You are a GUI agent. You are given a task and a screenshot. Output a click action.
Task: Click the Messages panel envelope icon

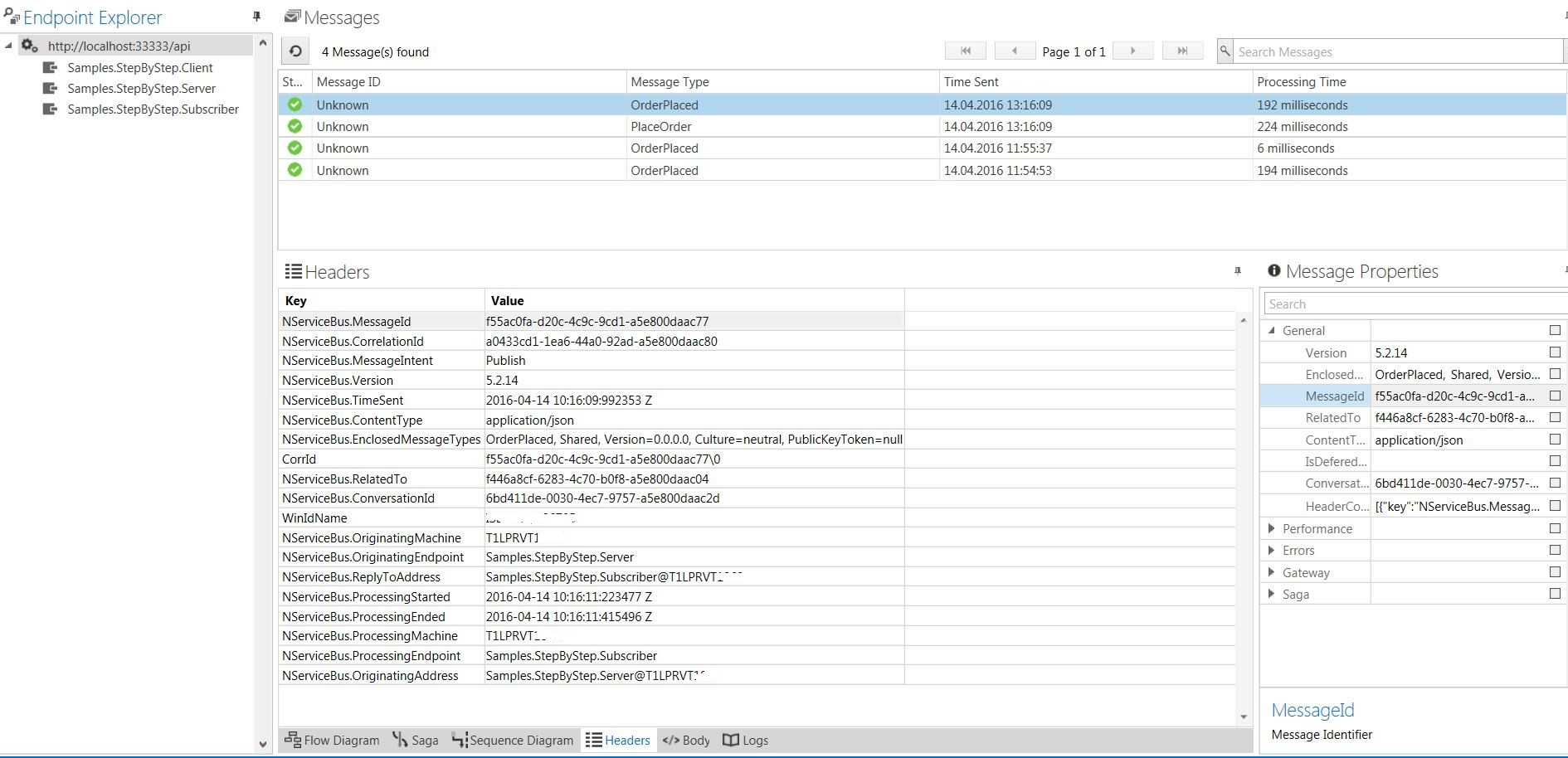[x=292, y=16]
